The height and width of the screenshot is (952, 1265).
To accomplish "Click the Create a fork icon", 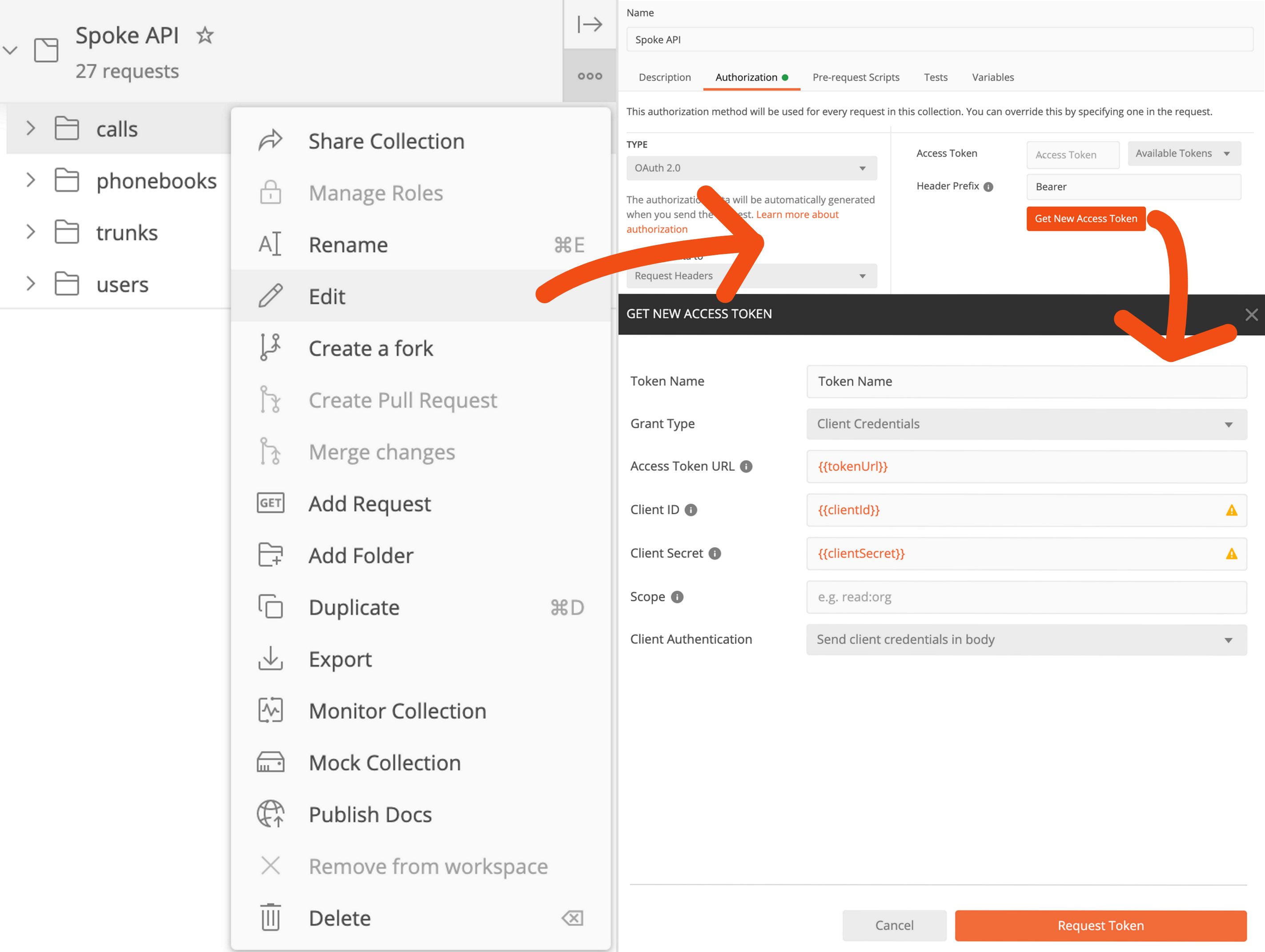I will [x=270, y=347].
